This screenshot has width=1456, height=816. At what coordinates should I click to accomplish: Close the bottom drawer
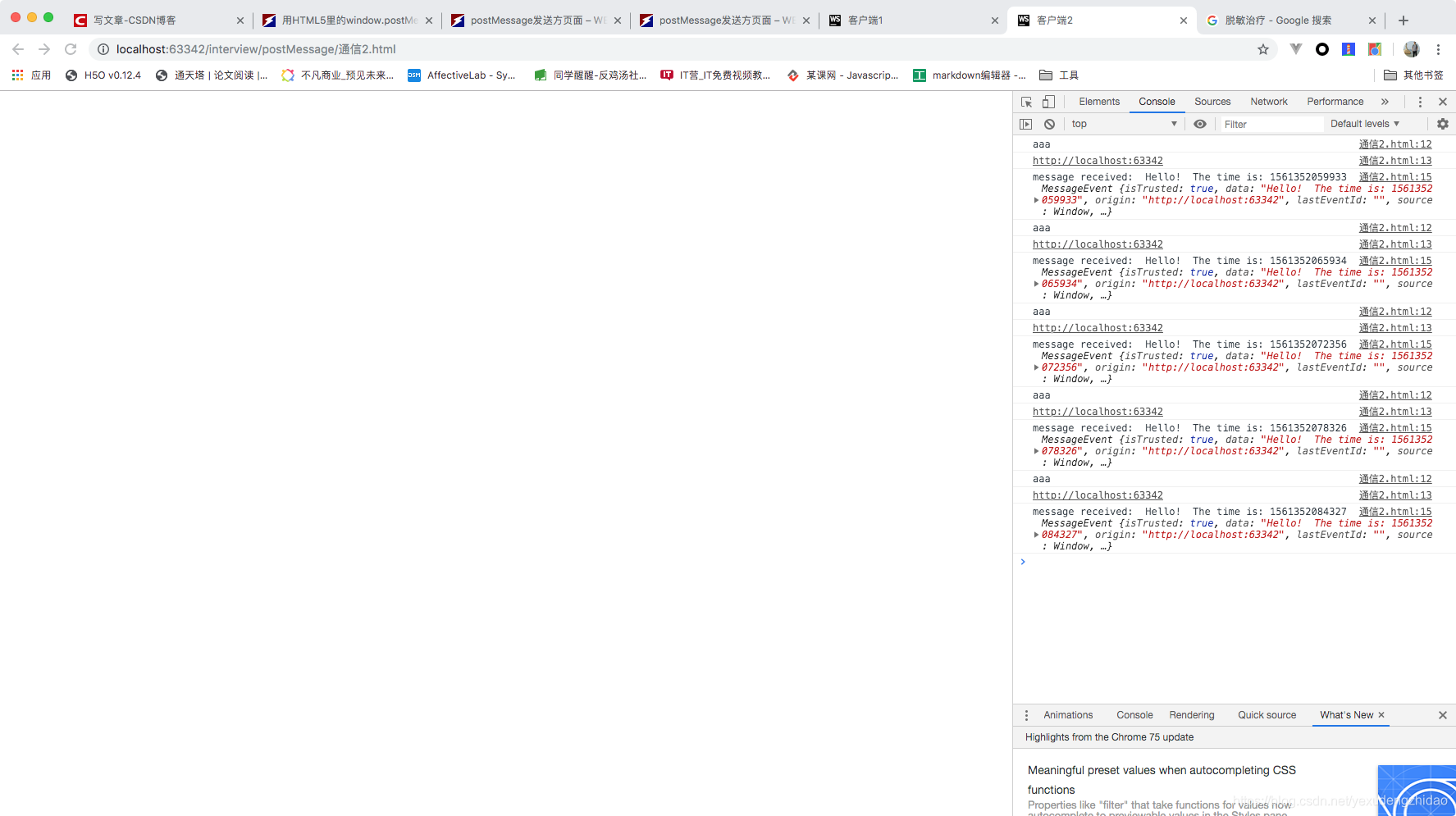tap(1443, 715)
